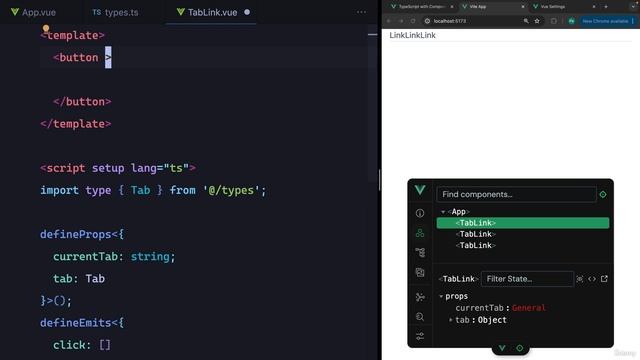Image resolution: width=640 pixels, height=360 pixels.
Task: Go forward in the browser
Action: pos(401,21)
